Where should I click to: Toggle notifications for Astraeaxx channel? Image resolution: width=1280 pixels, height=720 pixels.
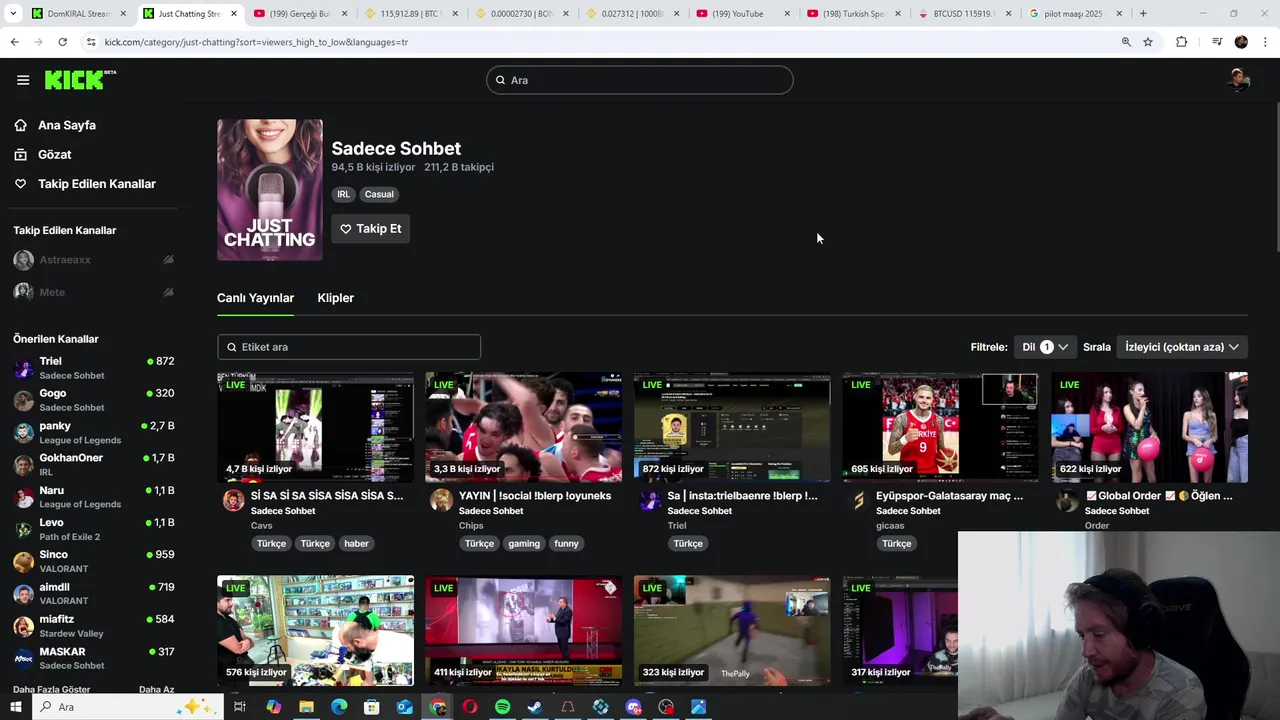[168, 260]
